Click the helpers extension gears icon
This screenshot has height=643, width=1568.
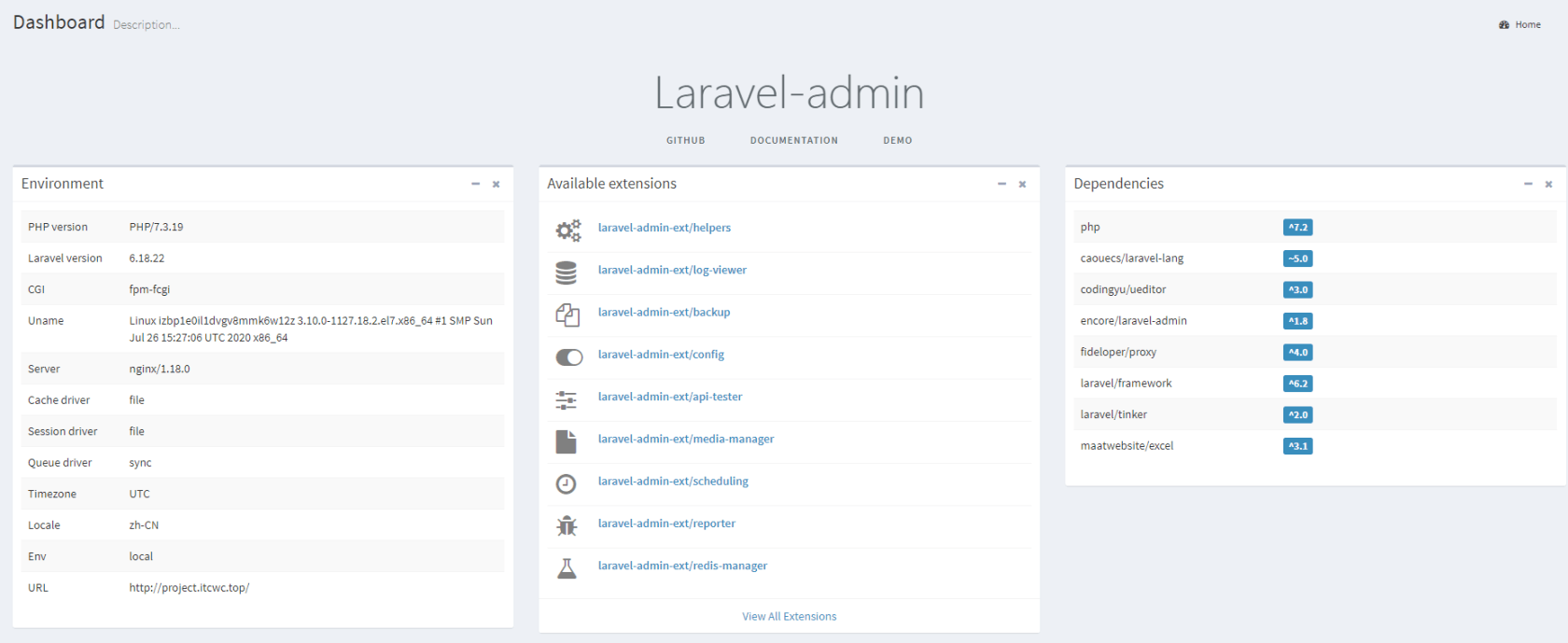(x=568, y=230)
